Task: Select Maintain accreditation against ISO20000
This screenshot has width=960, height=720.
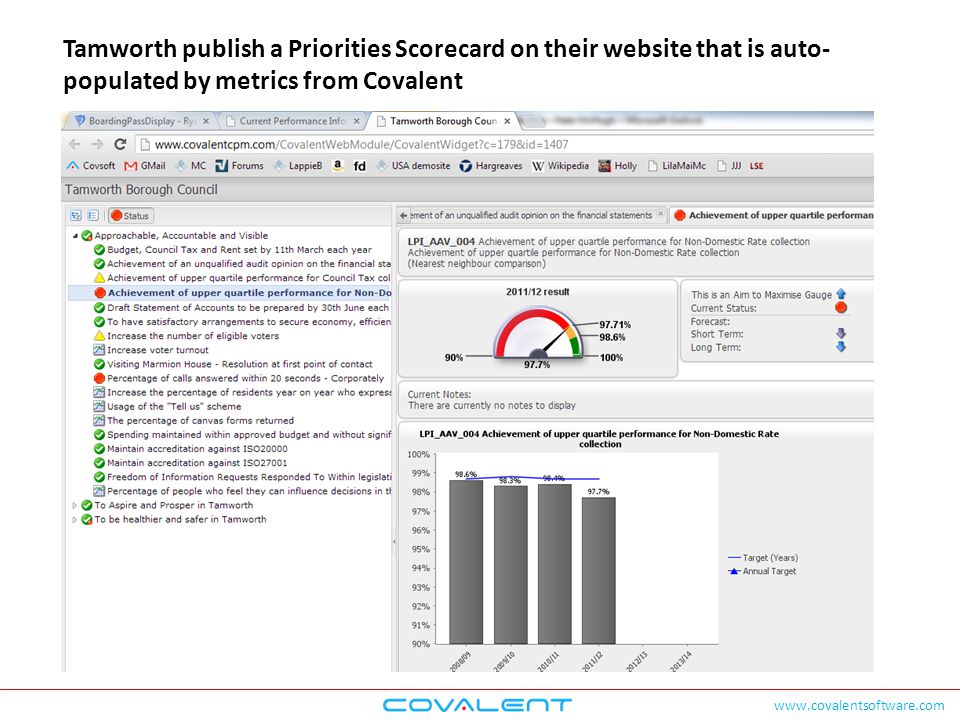Action: (x=190, y=449)
